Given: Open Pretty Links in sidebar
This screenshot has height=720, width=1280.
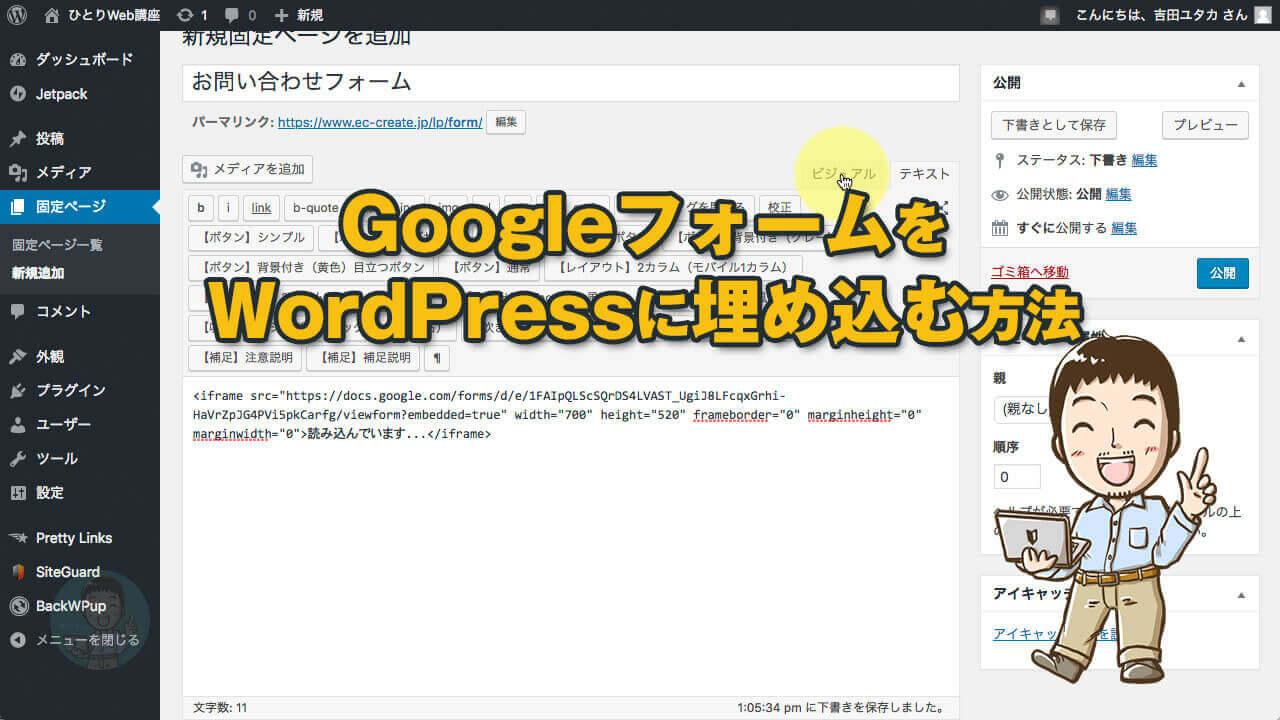Looking at the screenshot, I should coord(80,537).
